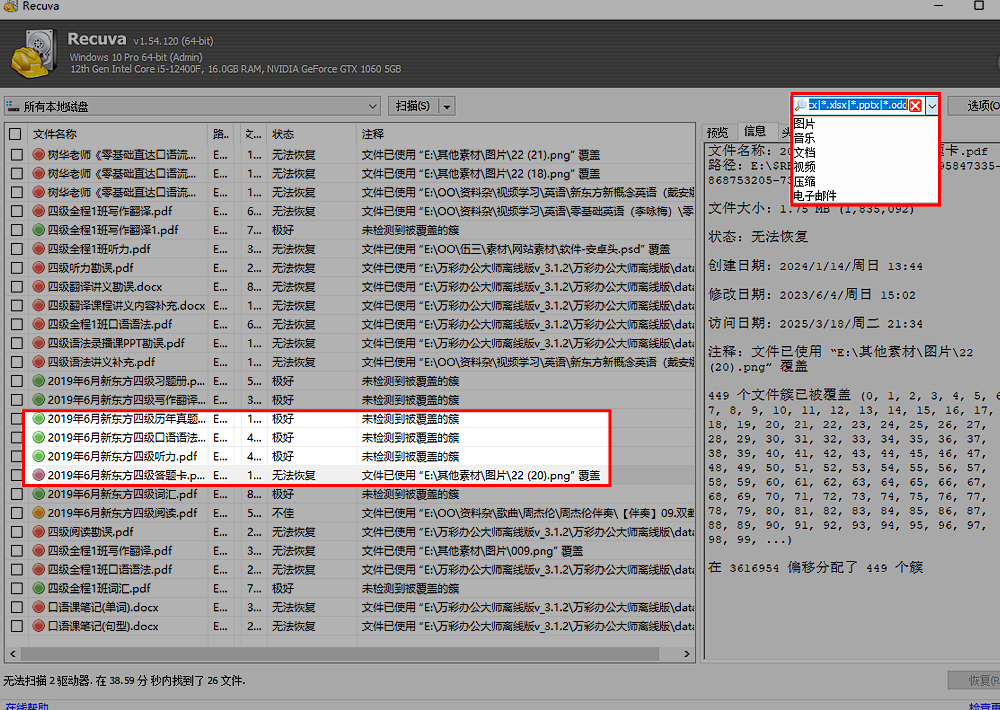Click the red dot beside 四级翻译讲义勘误.docx
Image resolution: width=1000 pixels, height=710 pixels.
click(x=38, y=286)
